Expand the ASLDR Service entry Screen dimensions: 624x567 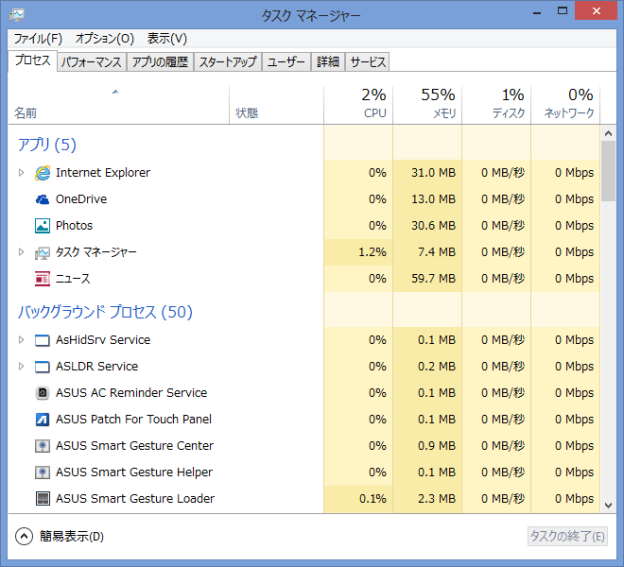[21, 366]
